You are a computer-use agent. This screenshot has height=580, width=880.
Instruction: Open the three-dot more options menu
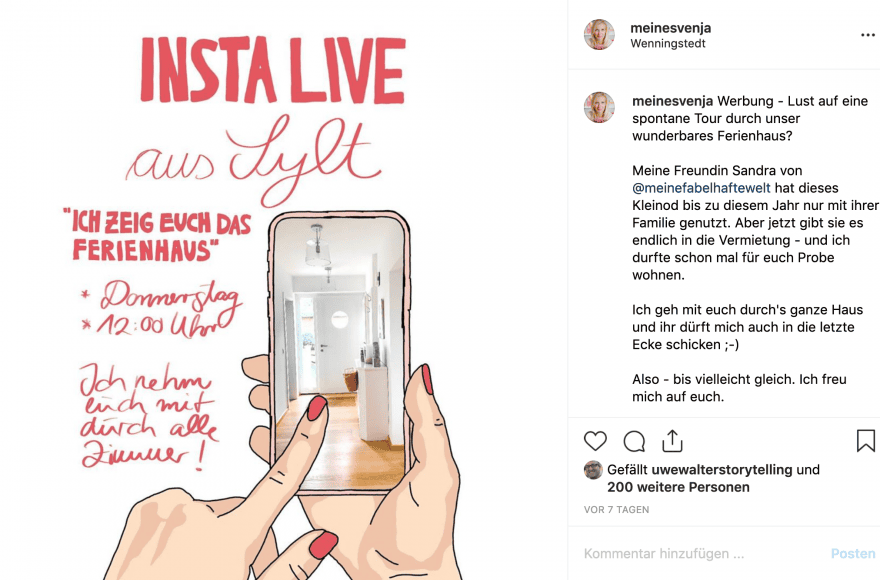point(868,35)
